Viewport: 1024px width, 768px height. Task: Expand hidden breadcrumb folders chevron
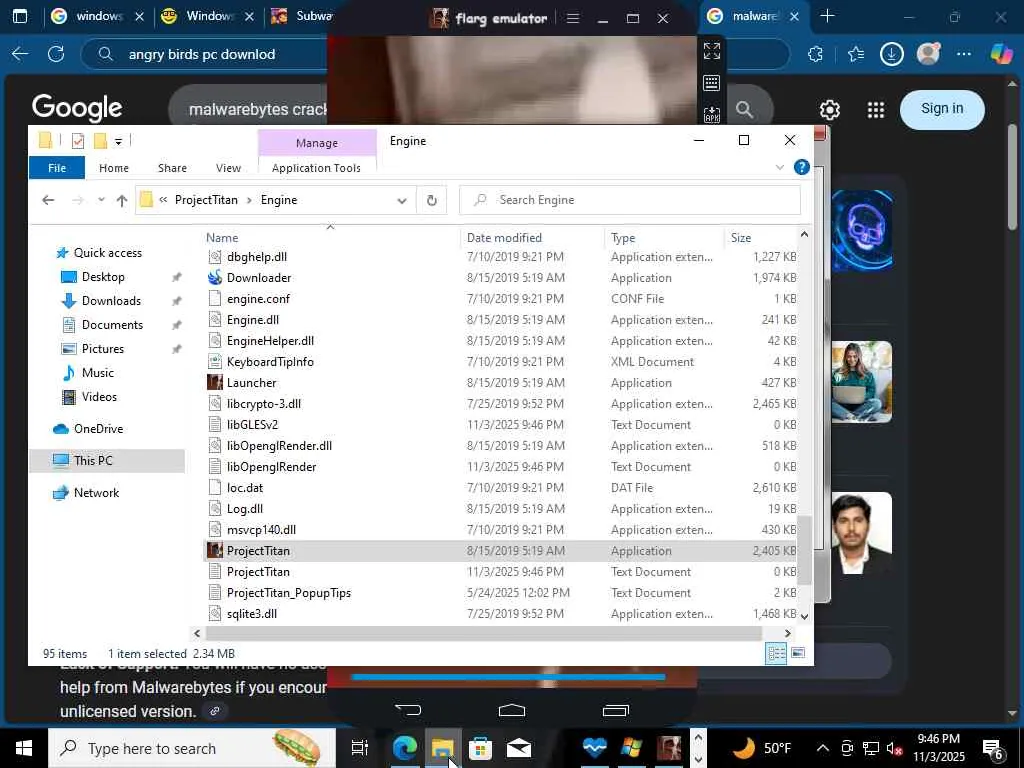point(163,200)
